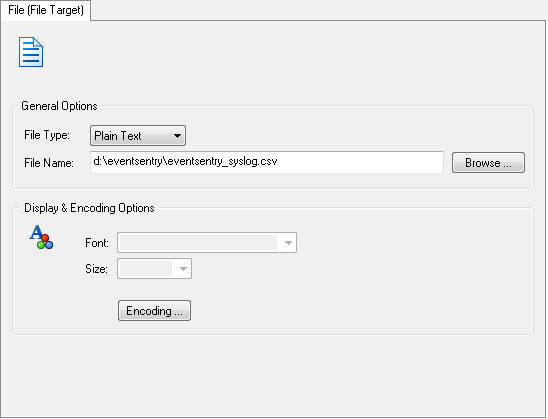Click the Font label
548x419 pixels.
click(97, 243)
